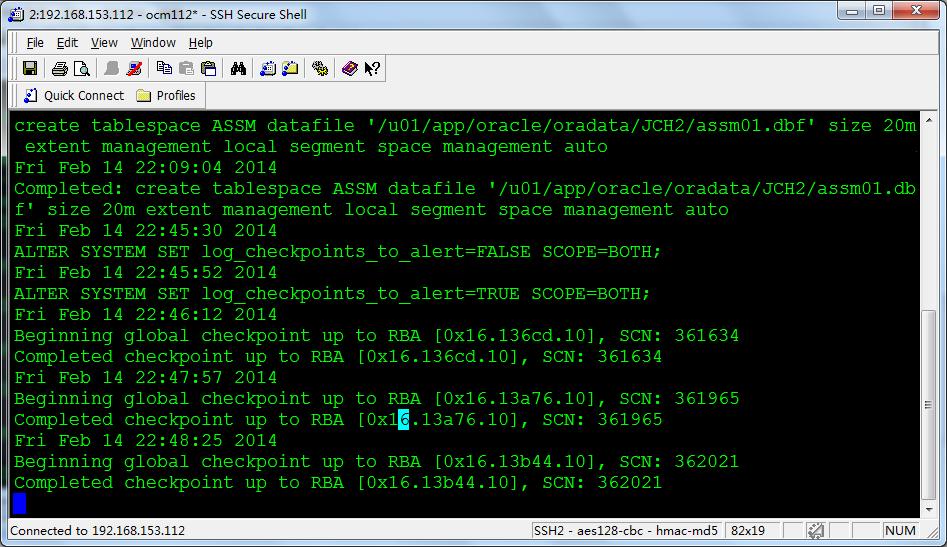This screenshot has height=547, width=947.
Task: Close the SSH Secure Shell window
Action: coord(916,10)
